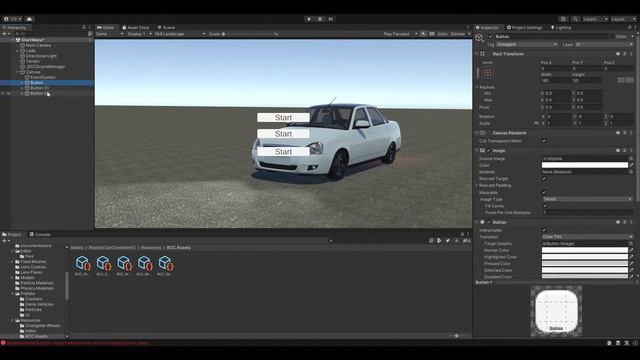The image size is (640, 360).
Task: Click the first RCC prefab asset
Action: pyautogui.click(x=83, y=266)
